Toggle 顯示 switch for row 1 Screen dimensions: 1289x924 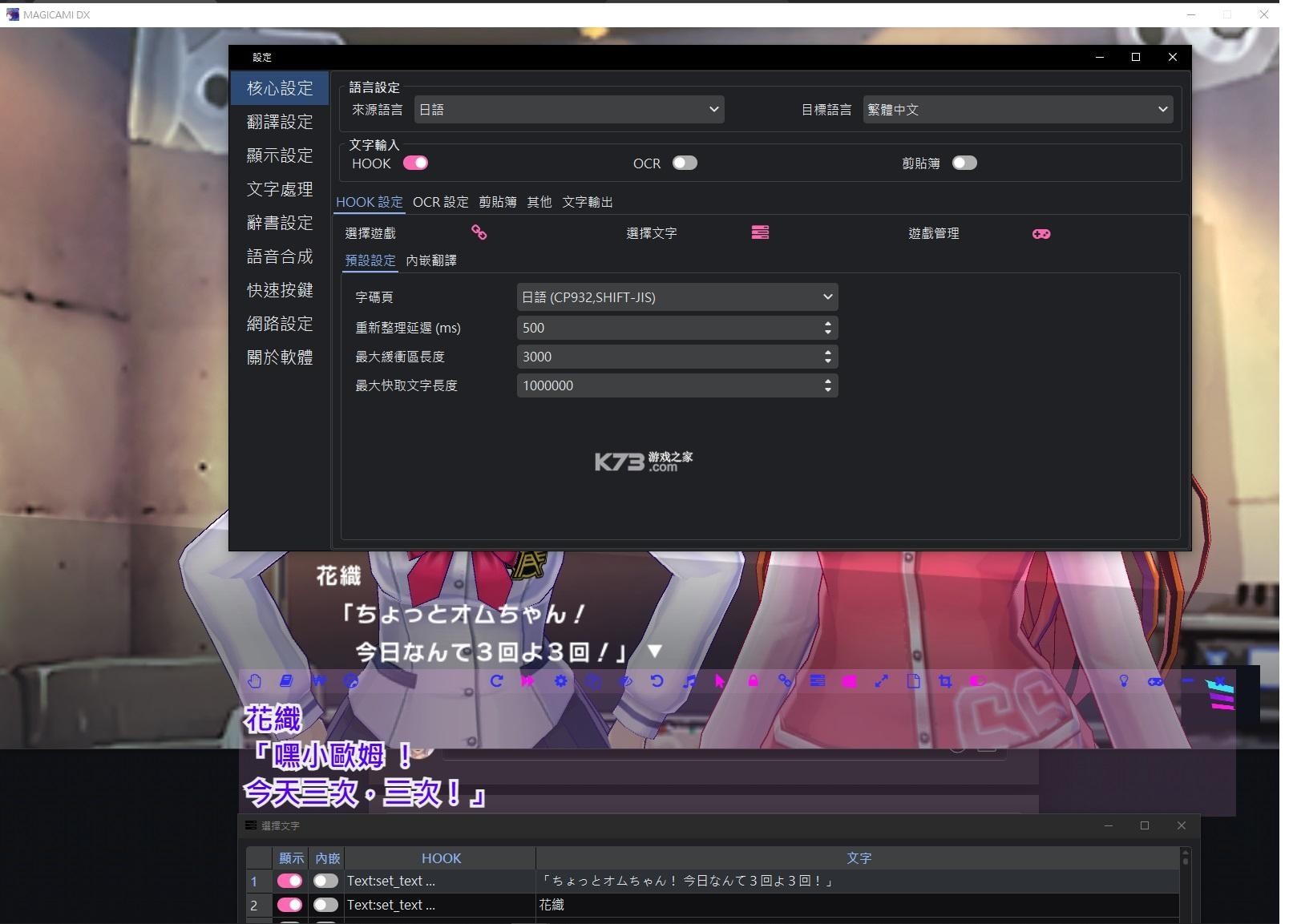coord(289,881)
